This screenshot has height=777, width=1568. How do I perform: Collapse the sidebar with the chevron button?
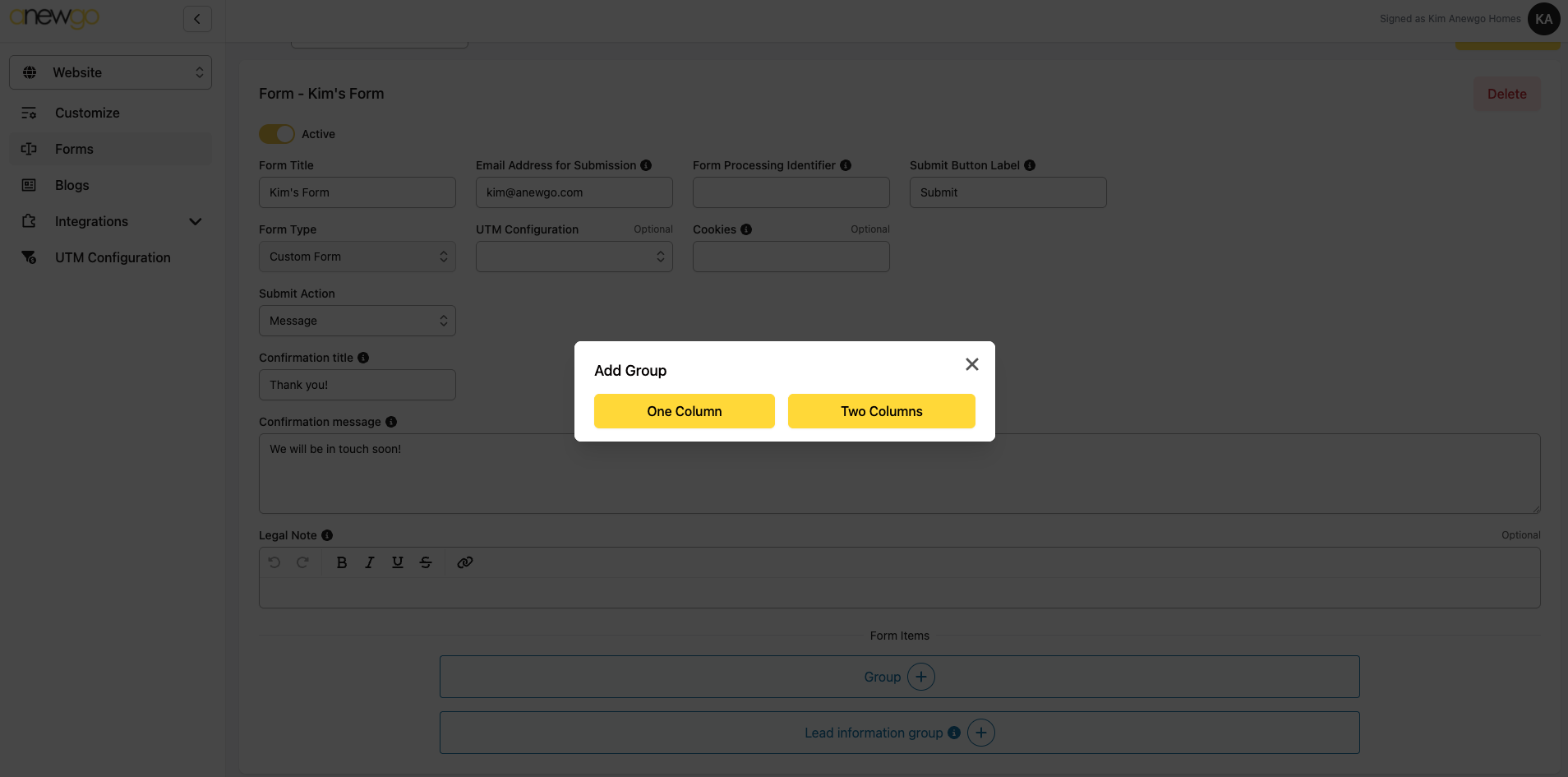click(x=197, y=19)
